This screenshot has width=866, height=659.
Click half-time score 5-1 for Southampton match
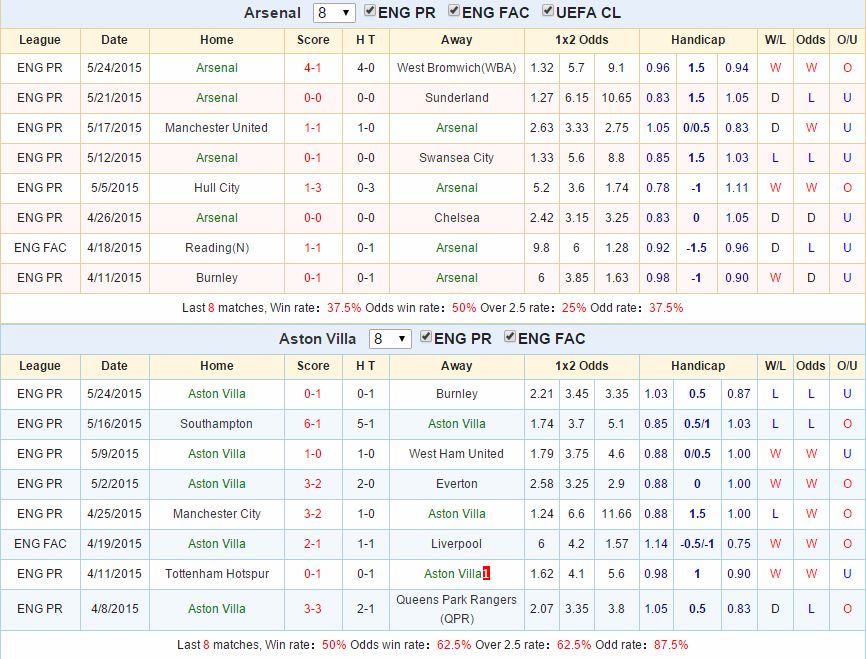coord(366,424)
